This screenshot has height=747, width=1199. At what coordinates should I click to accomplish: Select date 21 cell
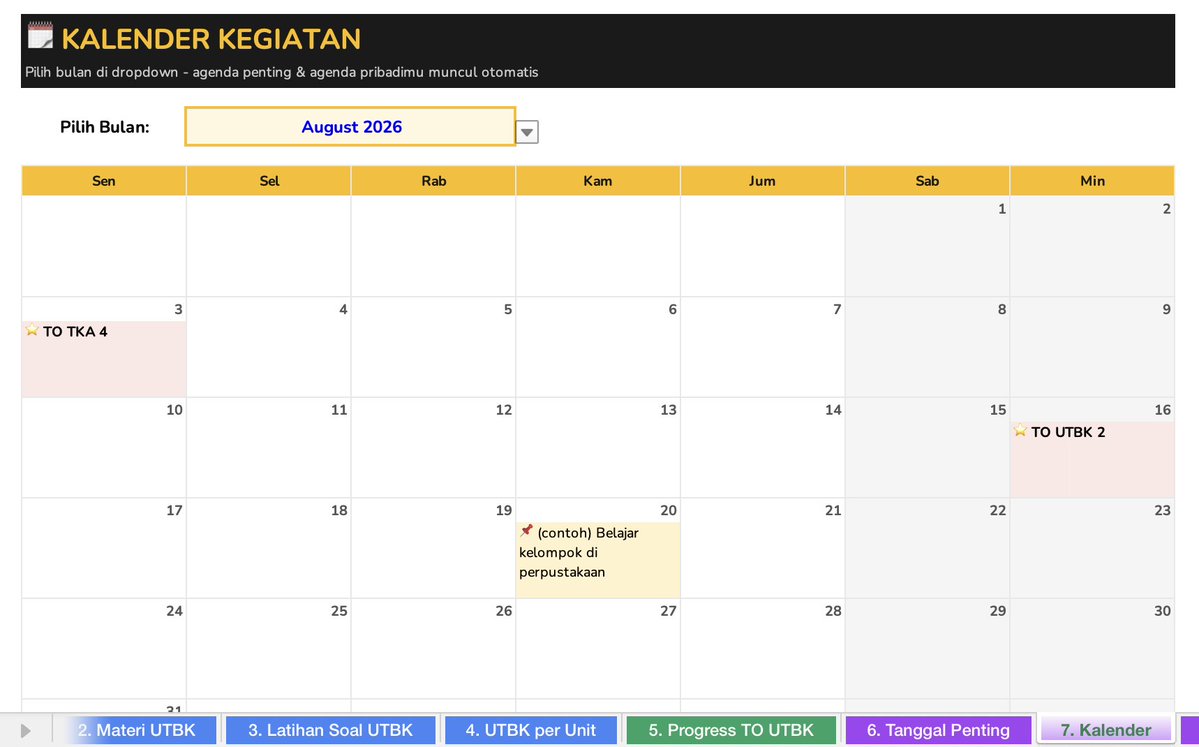762,548
